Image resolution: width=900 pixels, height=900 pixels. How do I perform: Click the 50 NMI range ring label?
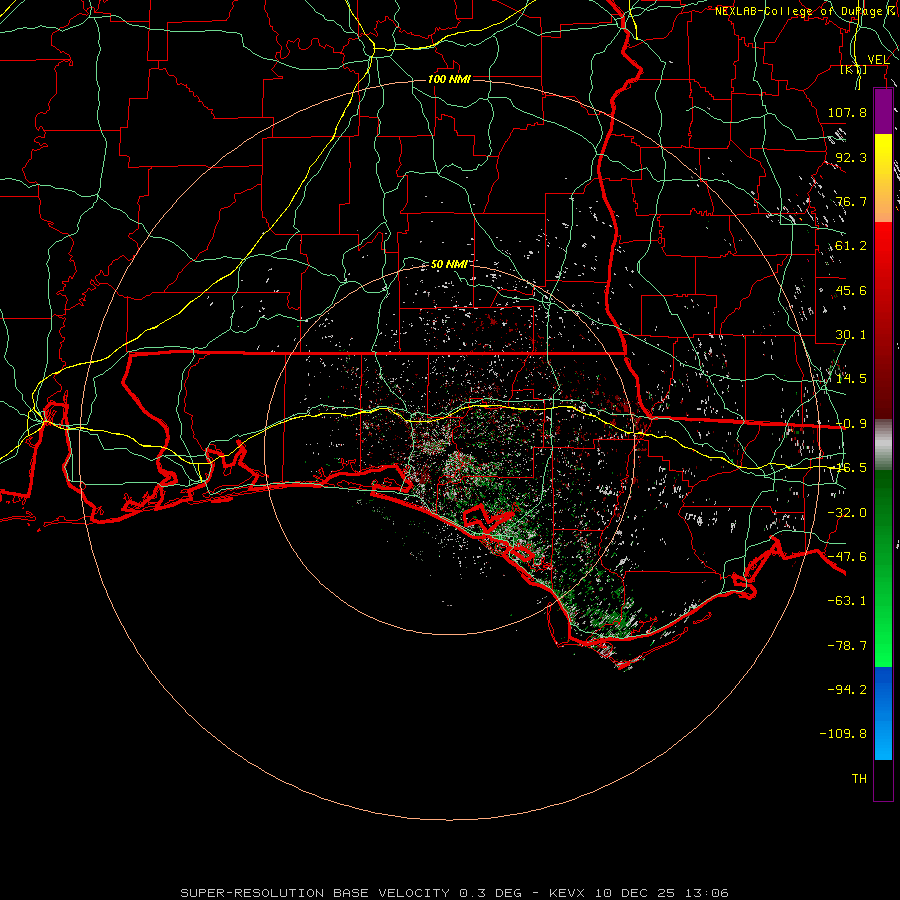pyautogui.click(x=449, y=264)
